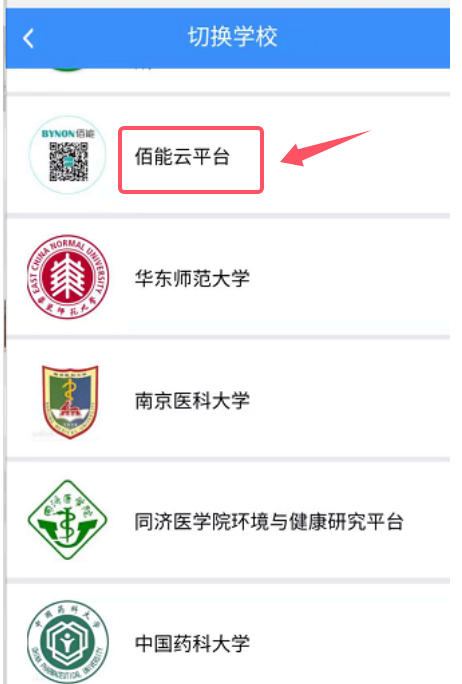
Task: Tap the 切换学校 page title
Action: tap(233, 37)
